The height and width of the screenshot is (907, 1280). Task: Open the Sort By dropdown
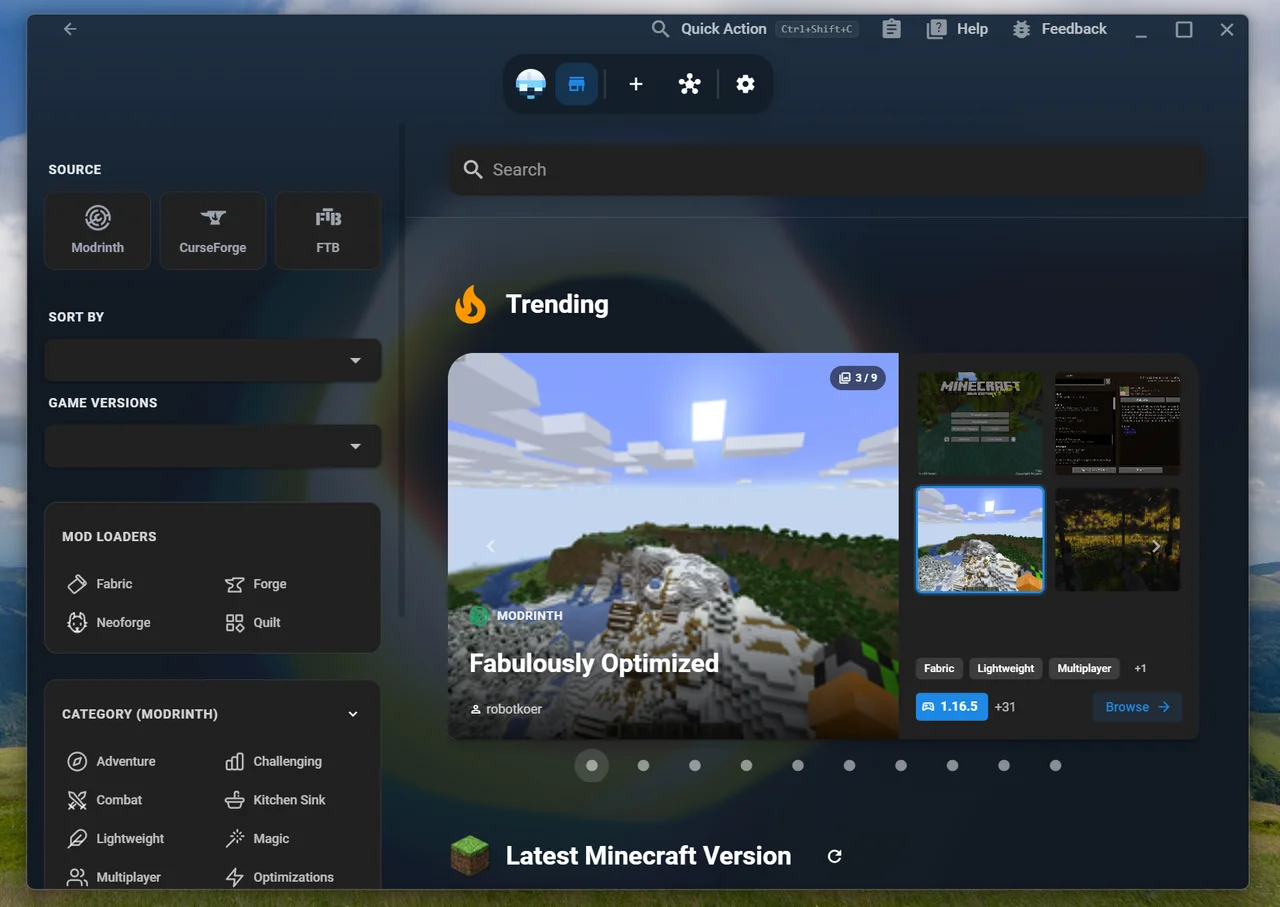click(x=213, y=360)
